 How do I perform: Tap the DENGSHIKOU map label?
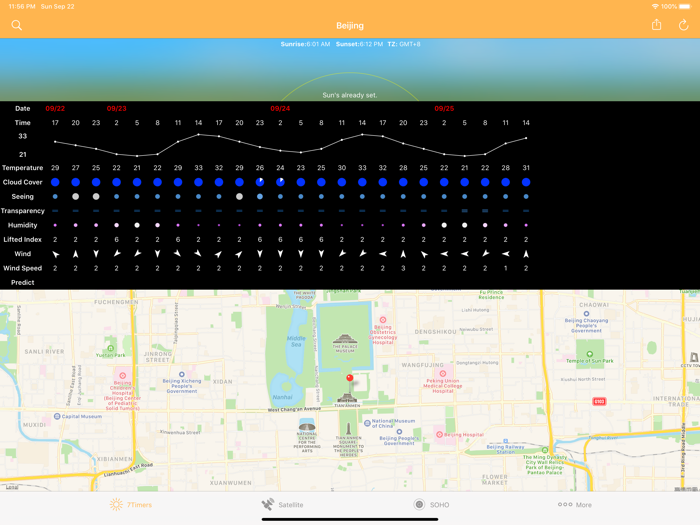(435, 332)
